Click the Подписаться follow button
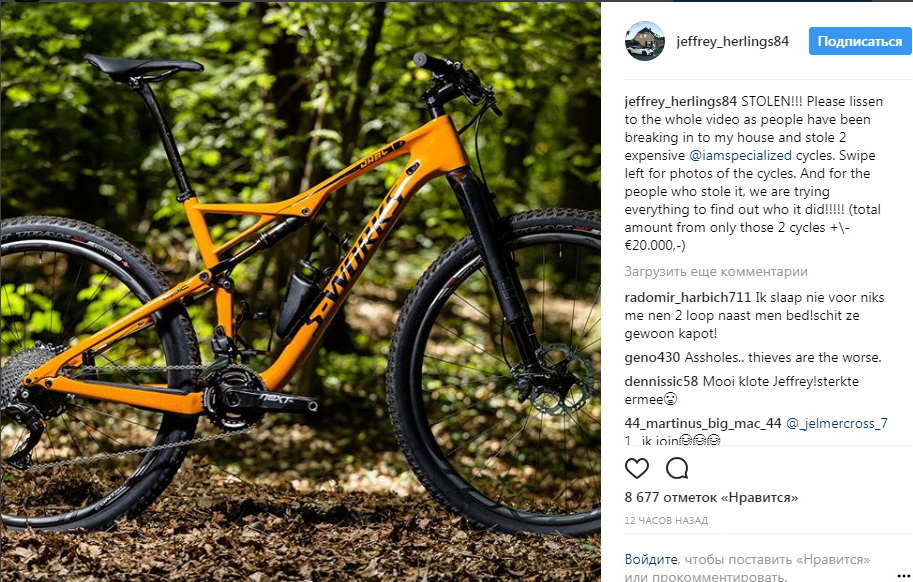 click(859, 41)
